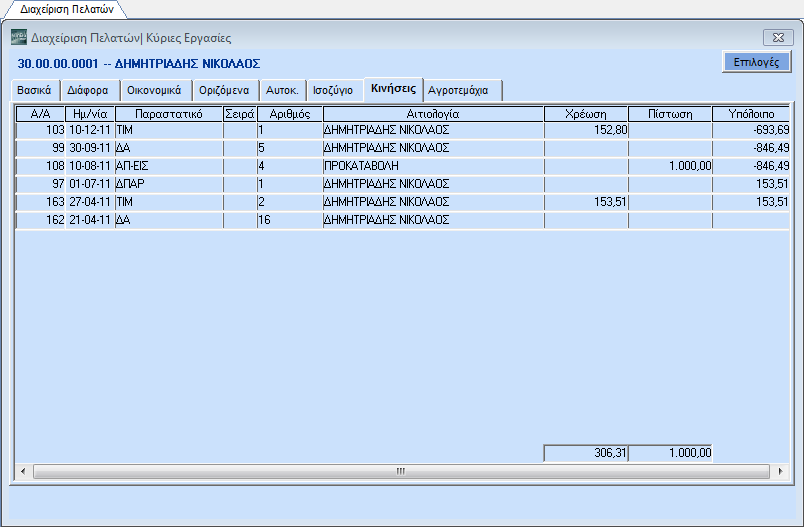Select the Οριζόμενα tab
804x527 pixels.
pyautogui.click(x=224, y=90)
